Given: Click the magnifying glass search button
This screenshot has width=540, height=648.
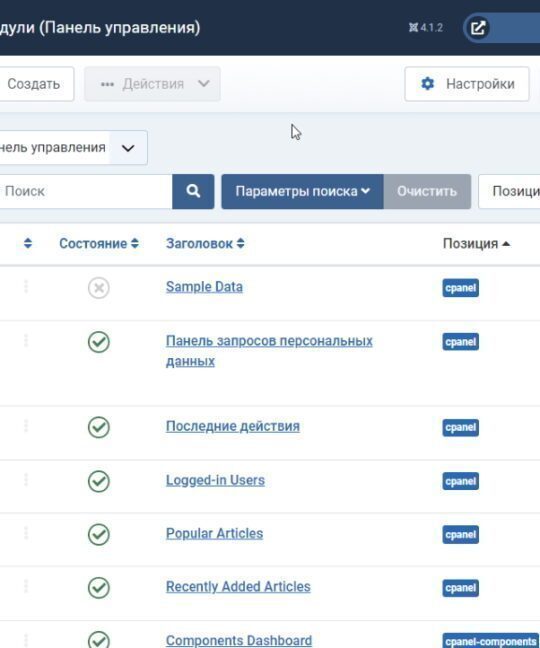Looking at the screenshot, I should tap(193, 191).
